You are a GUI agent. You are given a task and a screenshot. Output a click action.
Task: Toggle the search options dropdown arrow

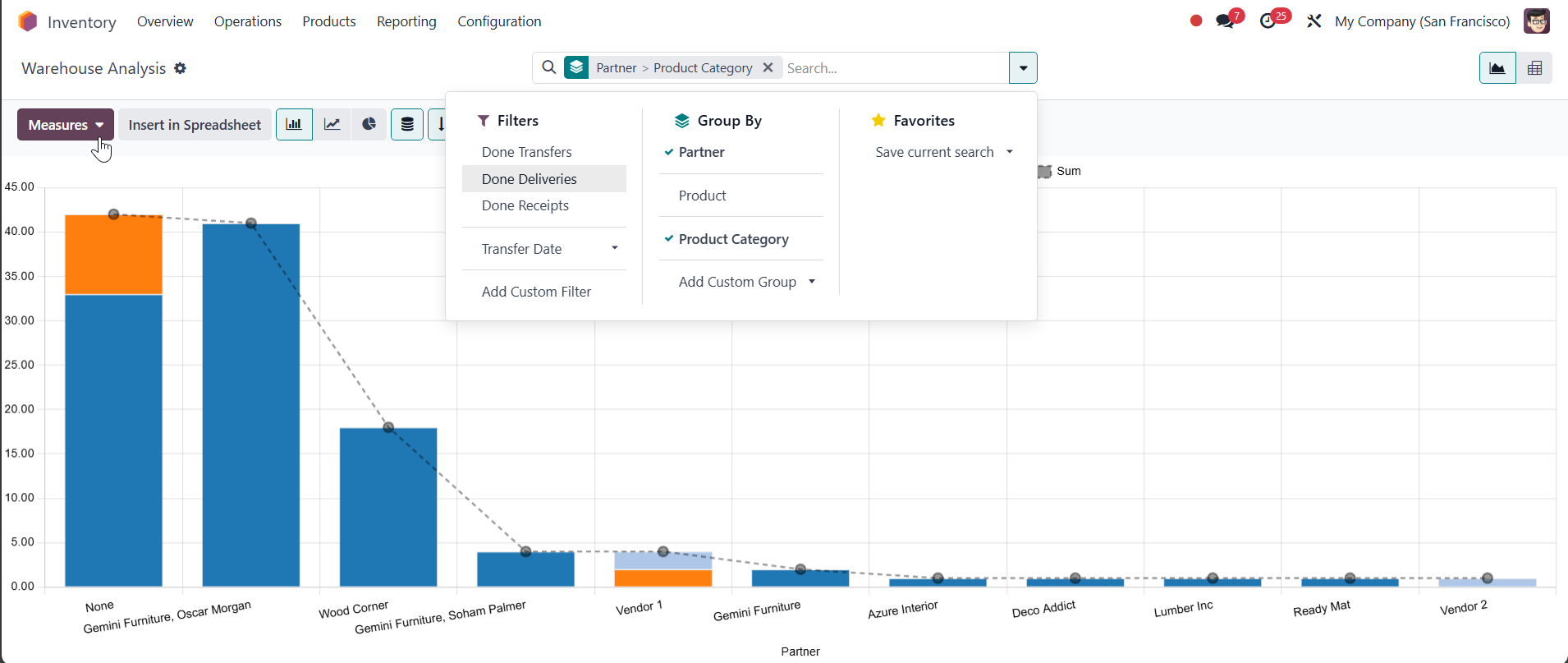coord(1023,68)
